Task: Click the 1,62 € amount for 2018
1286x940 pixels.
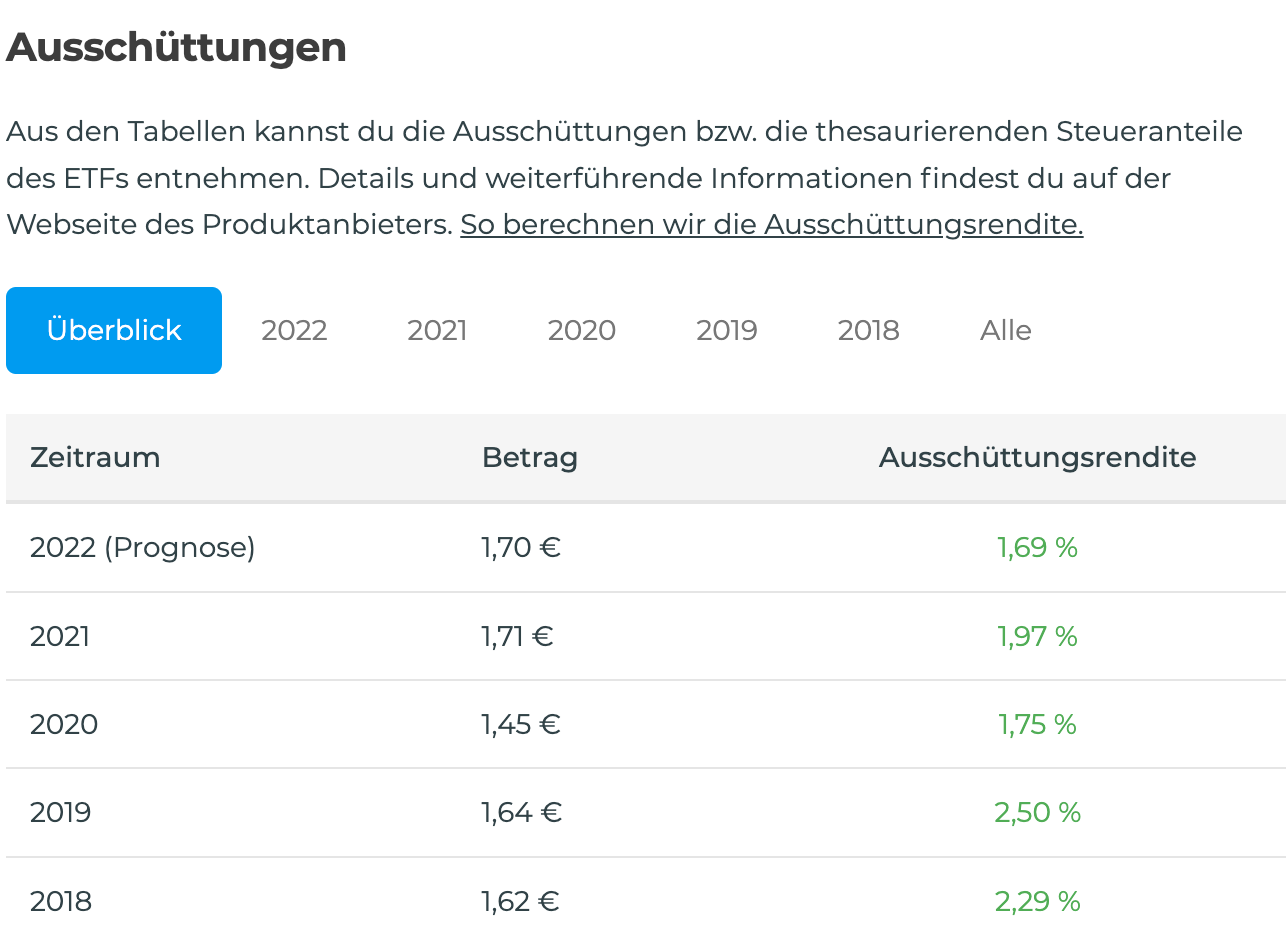Action: pos(520,902)
